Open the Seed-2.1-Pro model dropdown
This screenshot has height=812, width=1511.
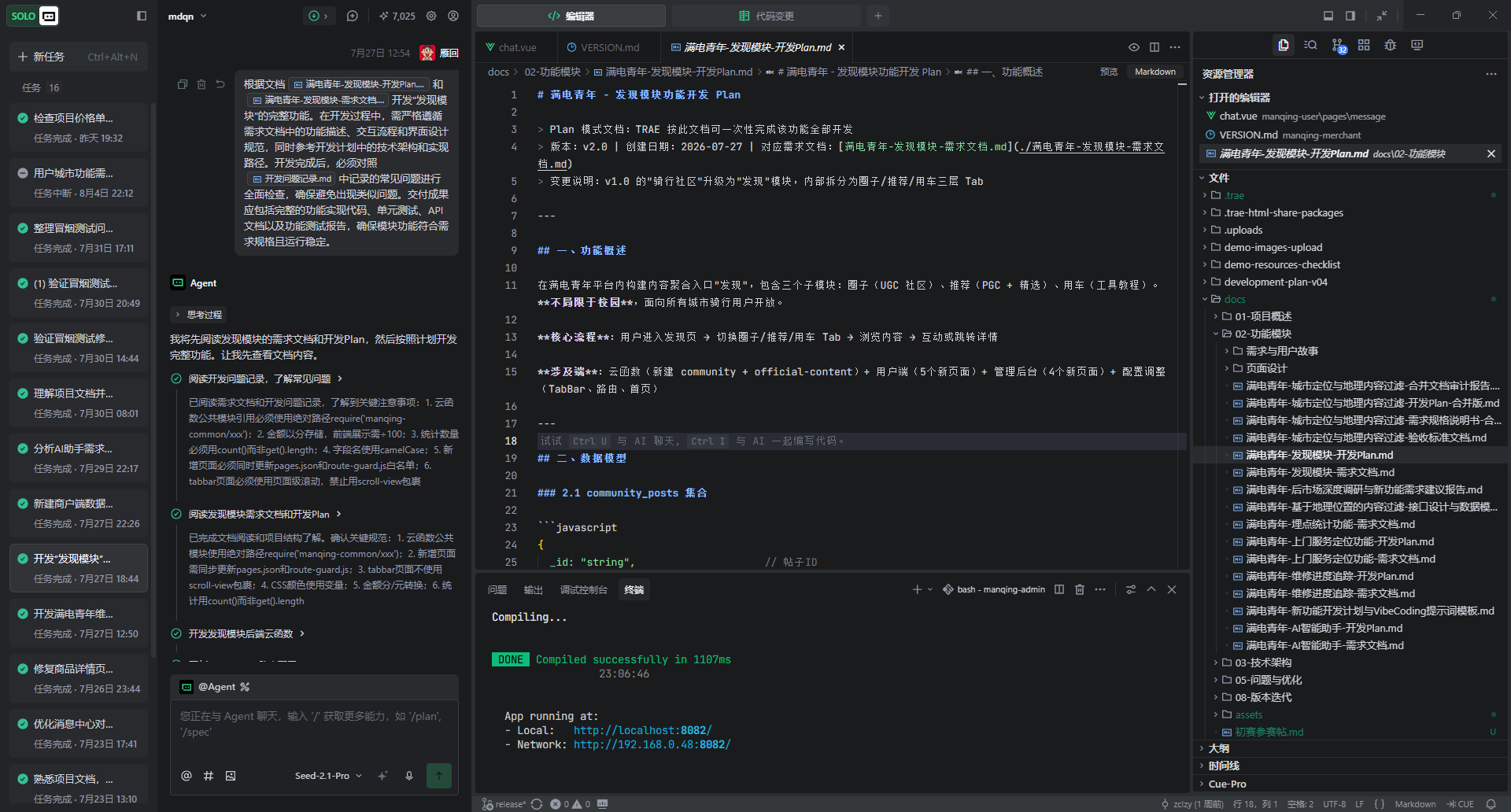(329, 776)
